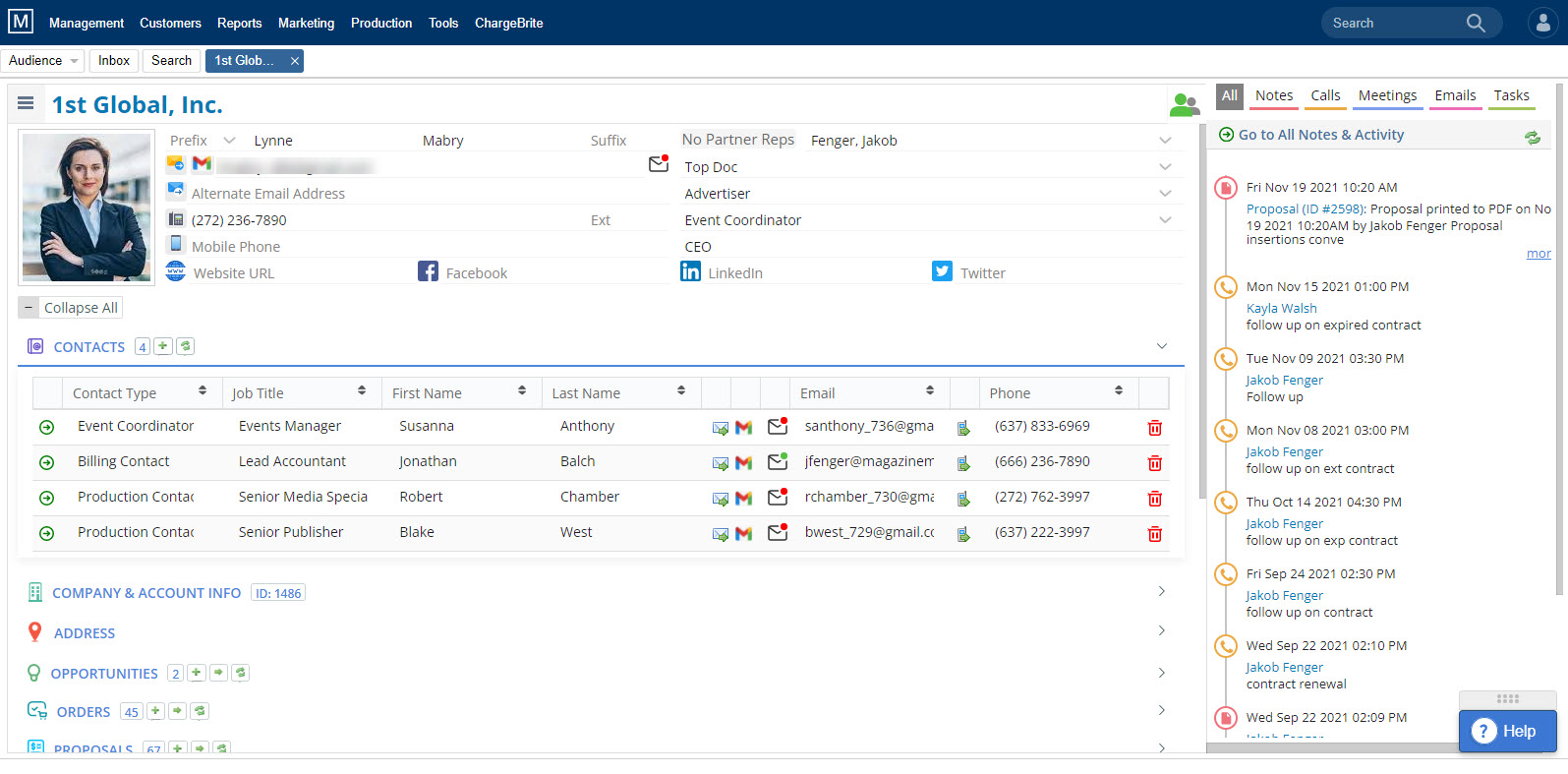Screen dimensions: 1568x774
Task: Open the Reports menu
Action: coord(239,23)
